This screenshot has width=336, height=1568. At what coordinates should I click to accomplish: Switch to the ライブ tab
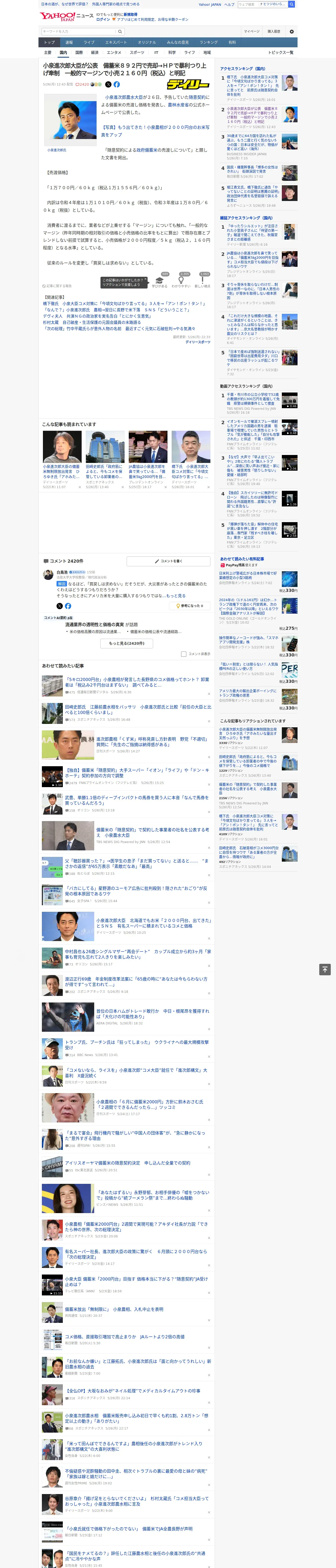tap(89, 42)
